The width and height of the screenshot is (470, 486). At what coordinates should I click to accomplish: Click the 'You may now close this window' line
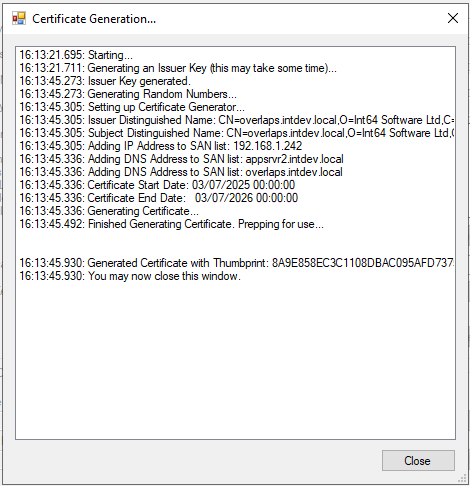(130, 276)
